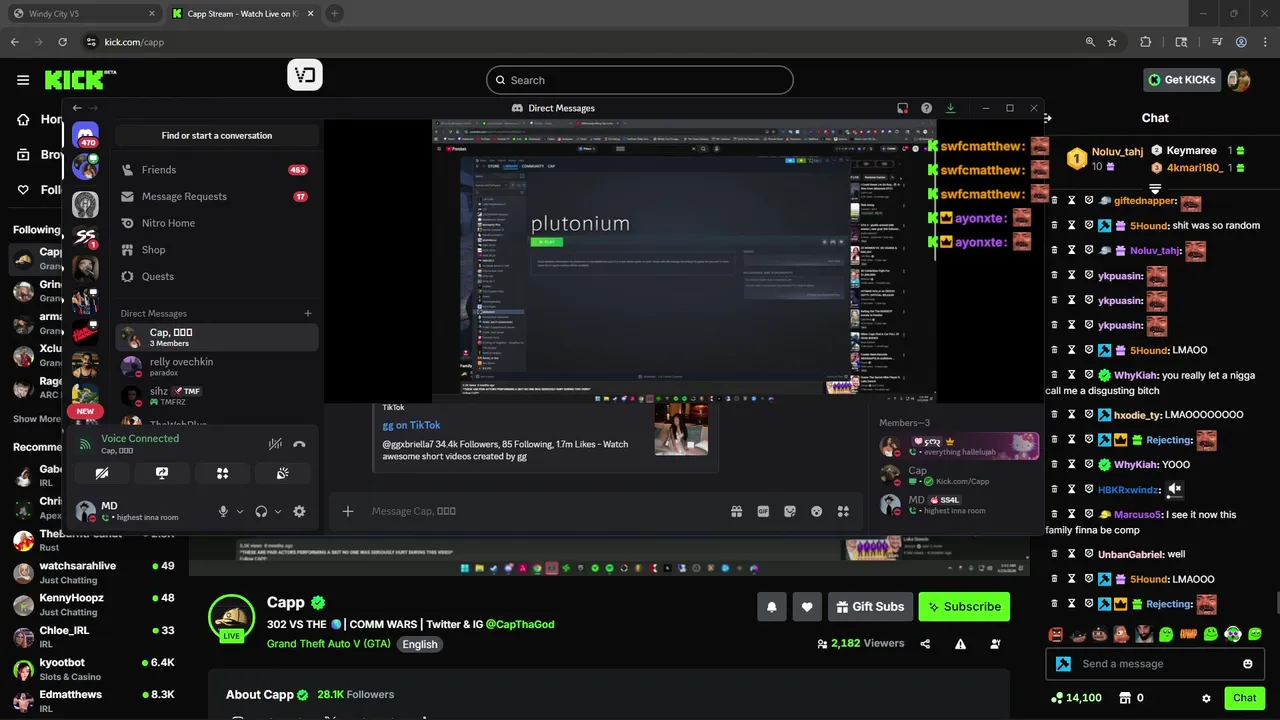Open the Discord sticker picker
The height and width of the screenshot is (720, 1280).
790,511
